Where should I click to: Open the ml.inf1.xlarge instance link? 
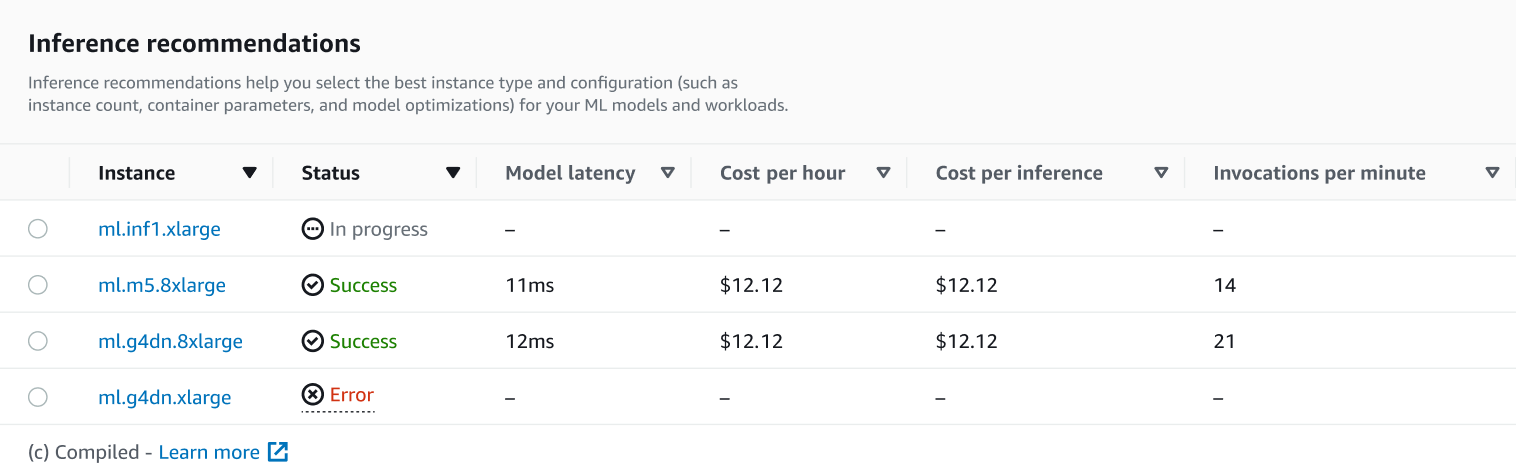coord(159,229)
